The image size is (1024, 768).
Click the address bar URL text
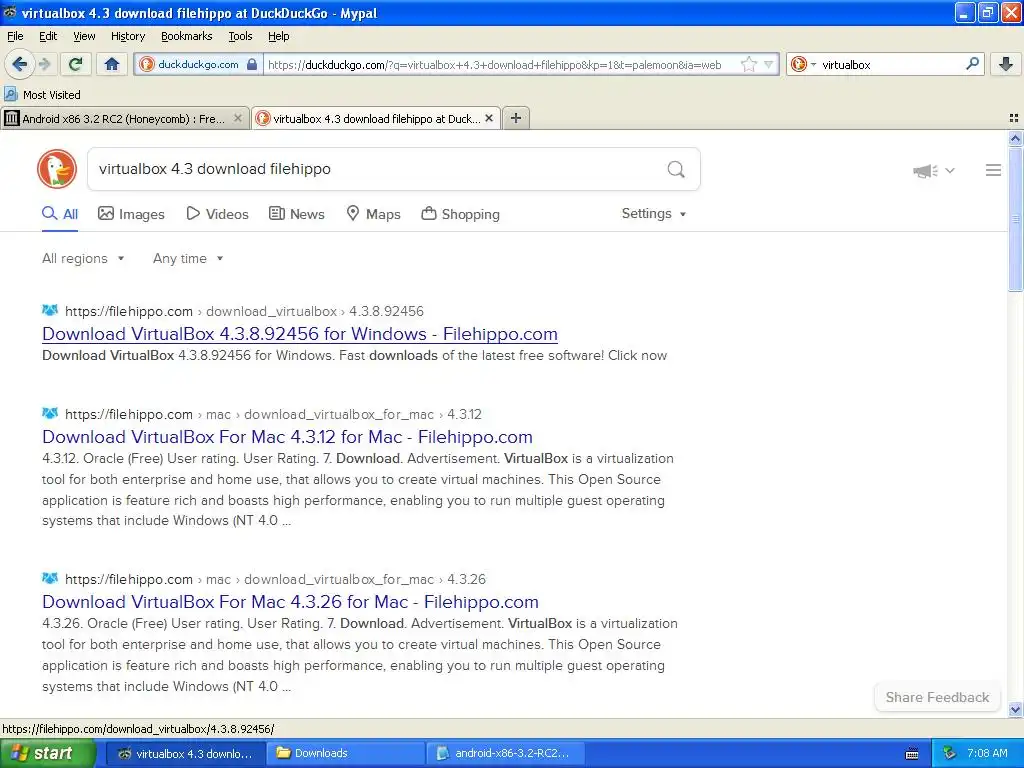[x=494, y=65]
